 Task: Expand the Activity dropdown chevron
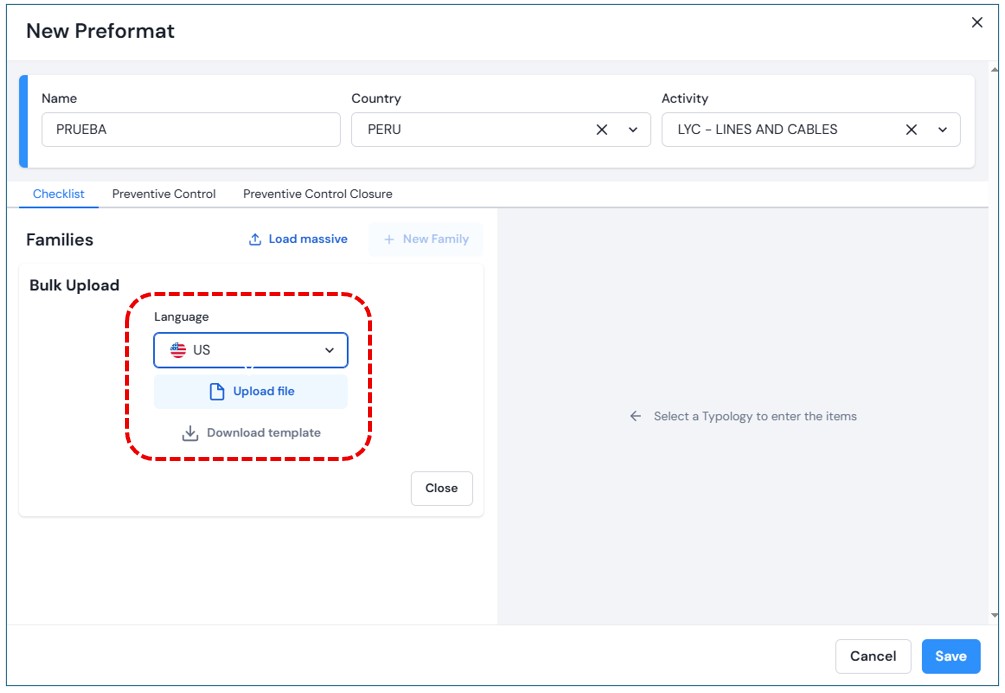(x=943, y=130)
